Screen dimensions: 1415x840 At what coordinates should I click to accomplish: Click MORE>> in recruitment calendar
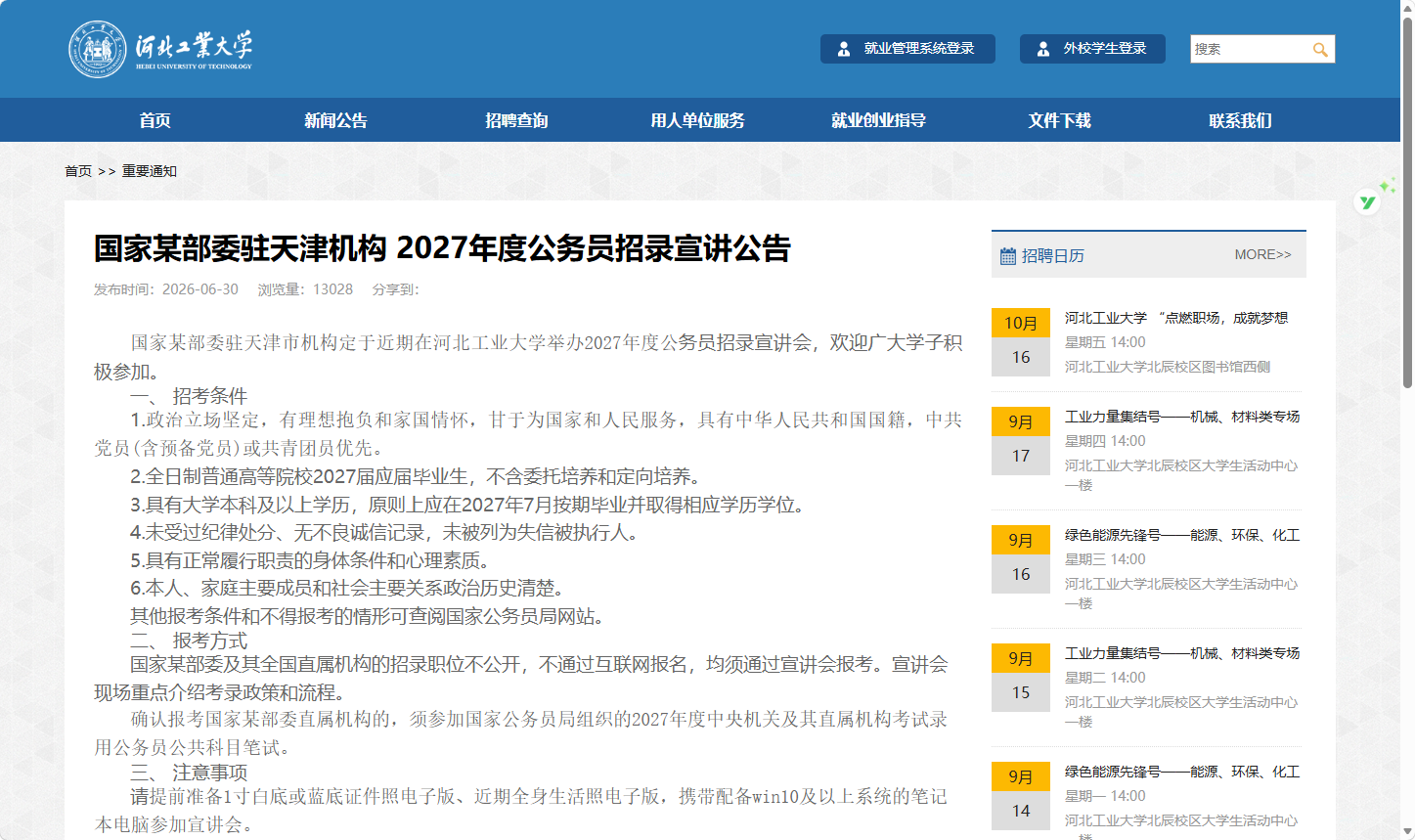point(1262,254)
